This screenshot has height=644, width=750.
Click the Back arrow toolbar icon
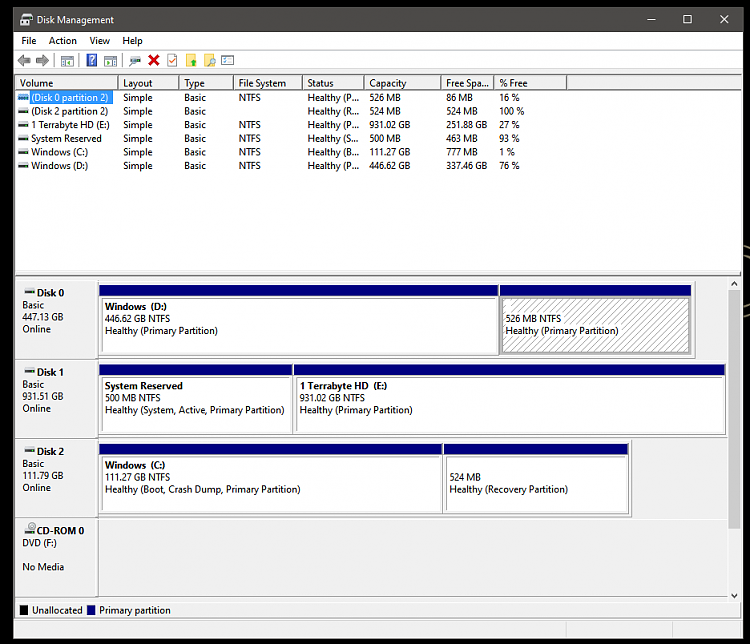(x=24, y=60)
